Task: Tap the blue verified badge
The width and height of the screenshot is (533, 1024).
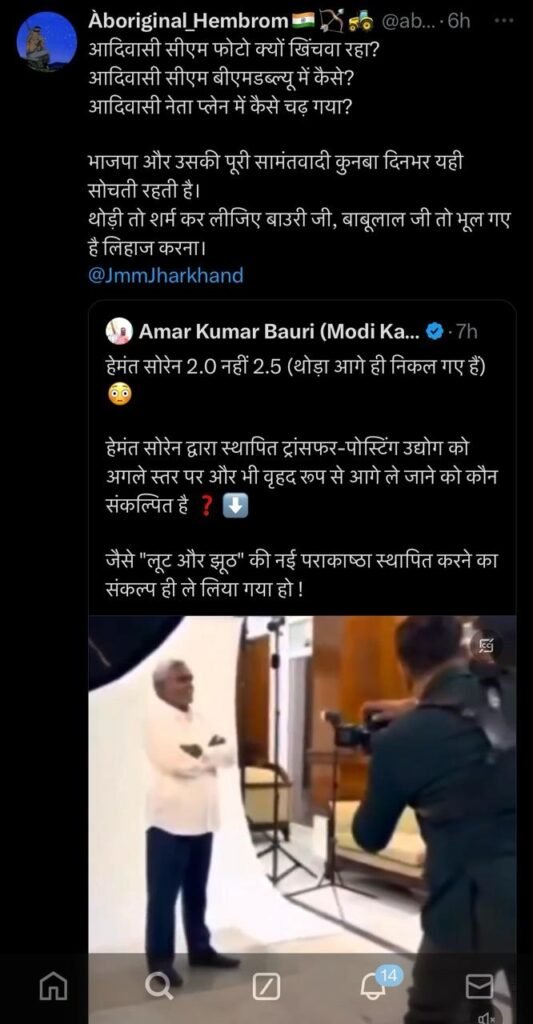Action: click(x=433, y=332)
